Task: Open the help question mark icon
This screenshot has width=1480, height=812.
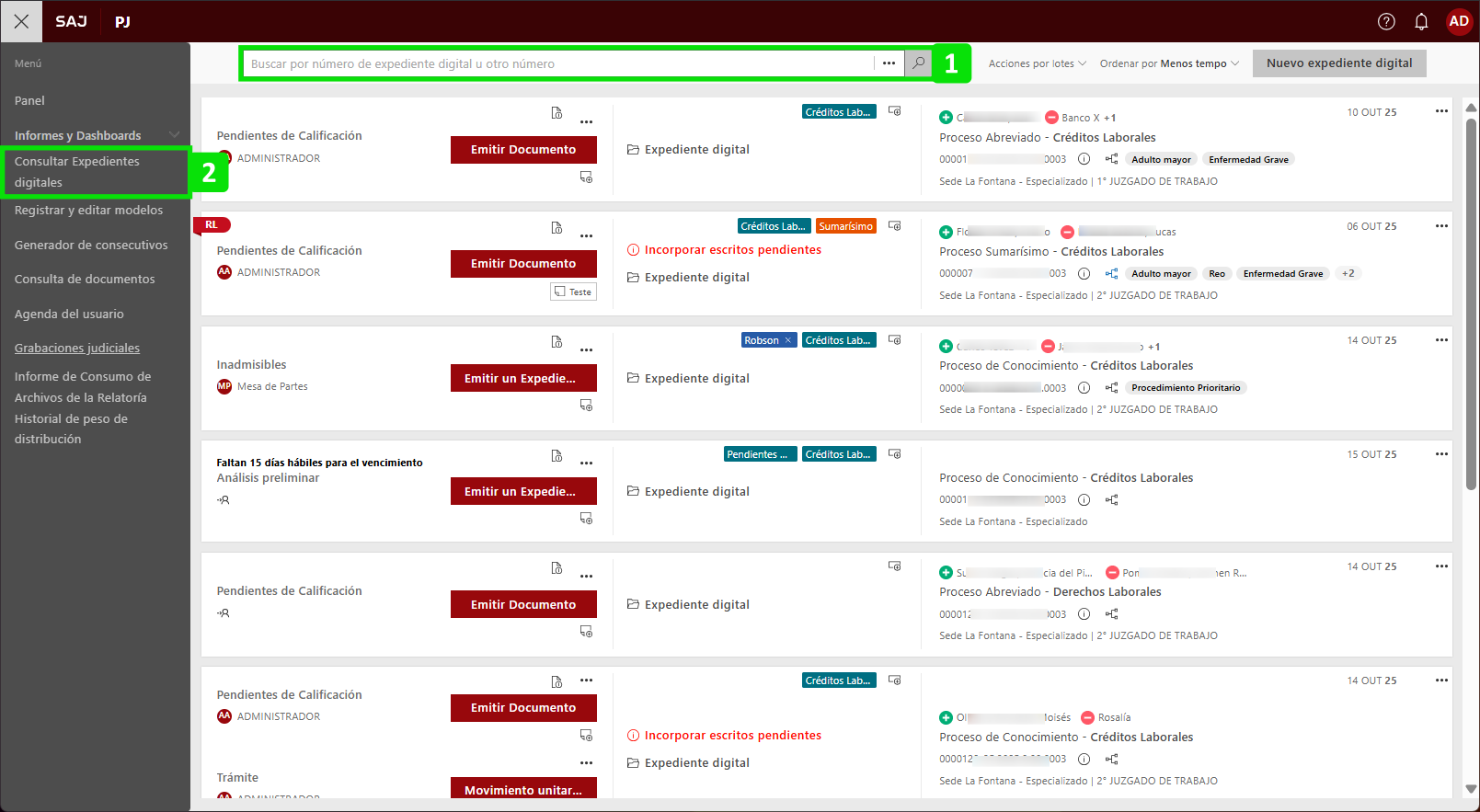Action: click(1386, 21)
